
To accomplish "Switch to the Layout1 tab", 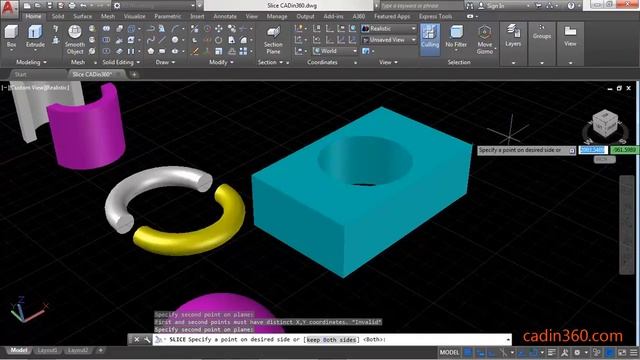I will tap(47, 350).
